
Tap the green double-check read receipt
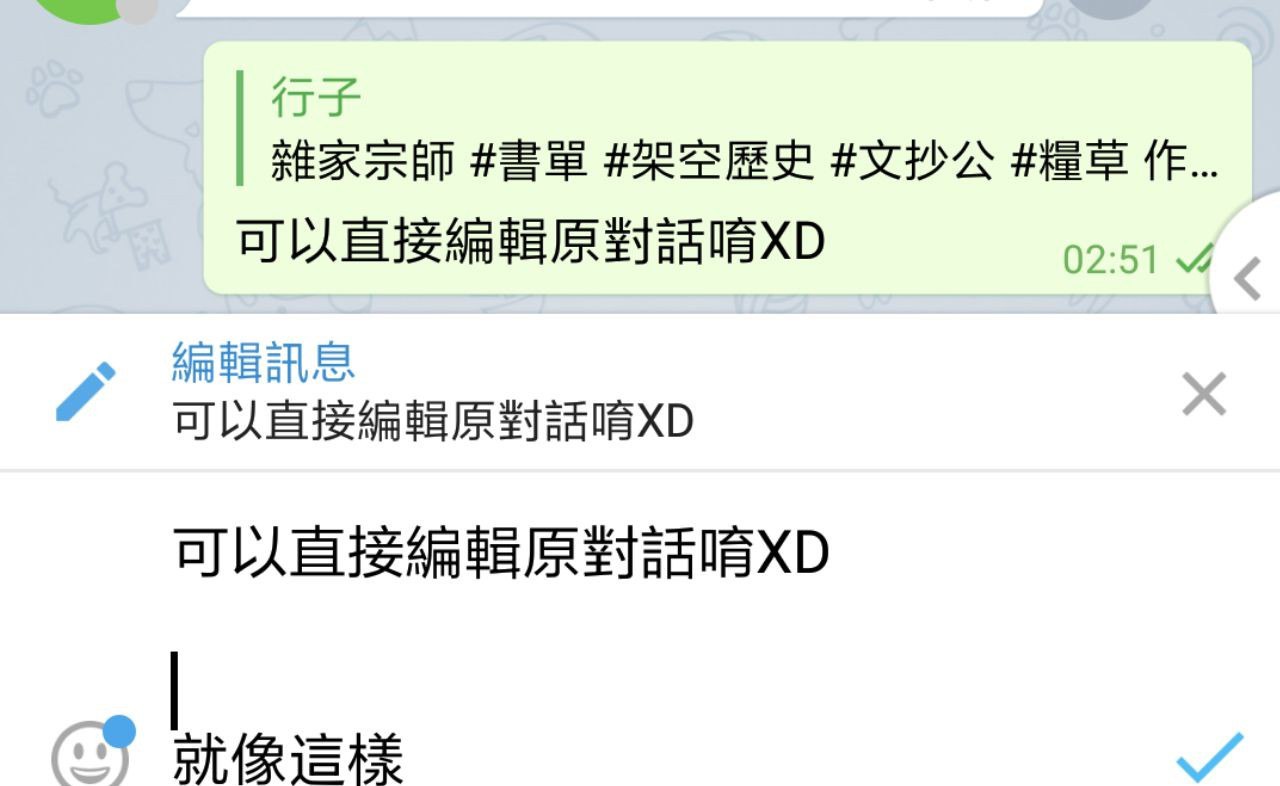[1194, 259]
